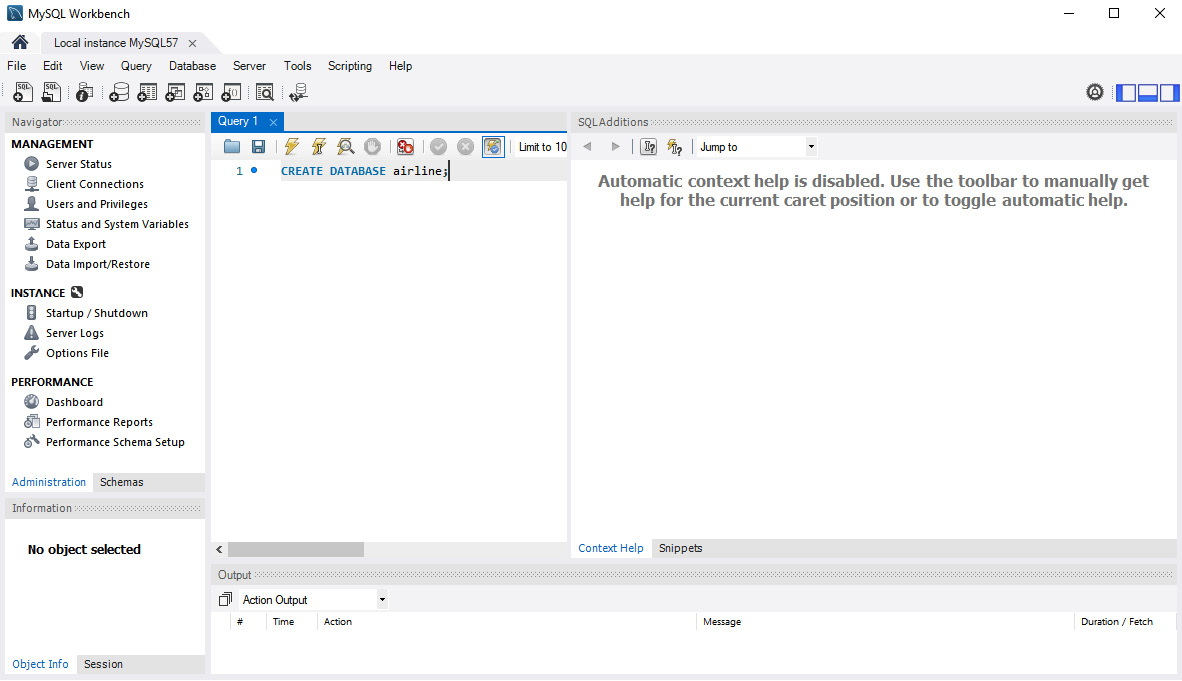Toggle stop-on-error for script execution
The width and height of the screenshot is (1182, 681).
pos(405,147)
